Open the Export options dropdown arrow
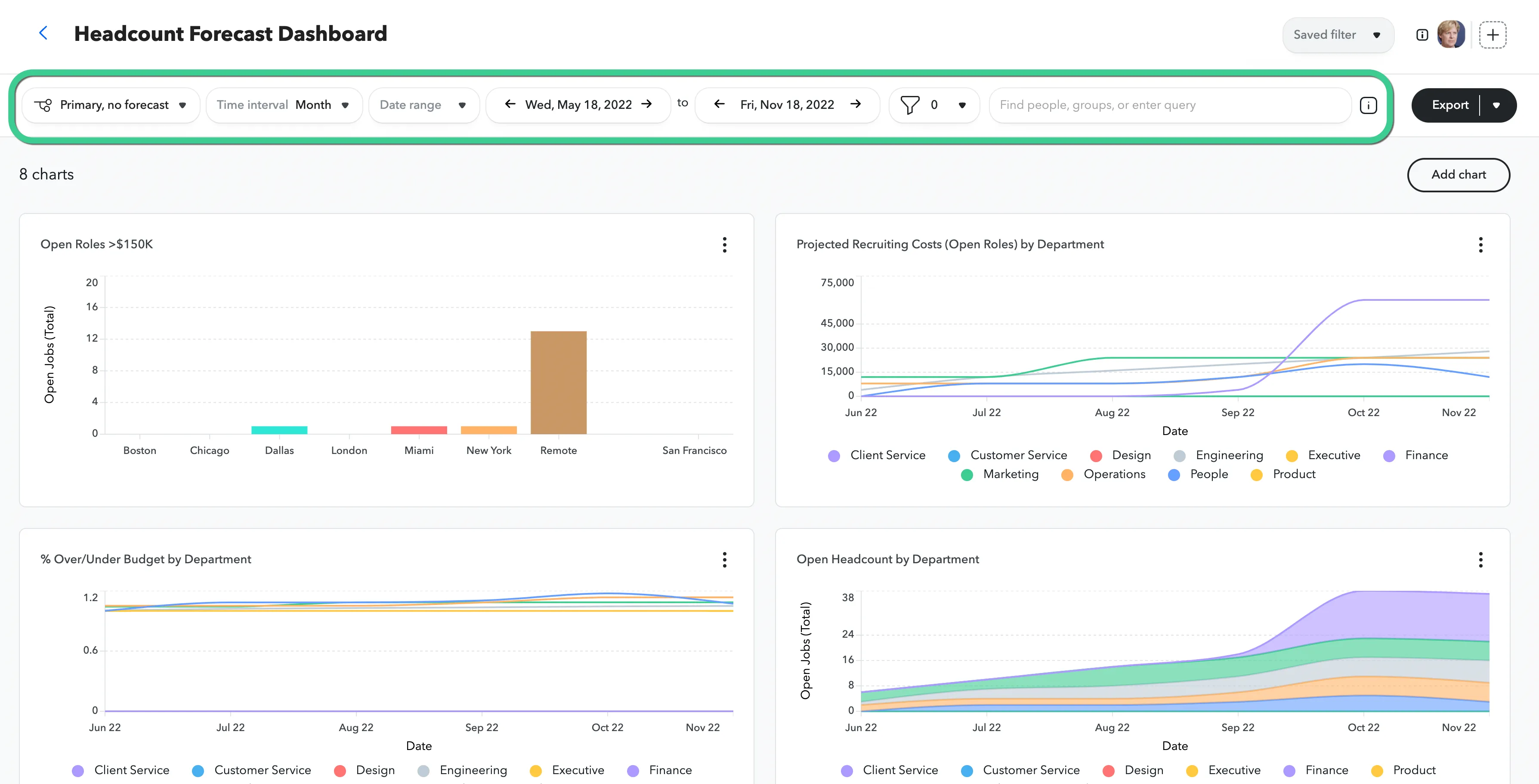Image resolution: width=1539 pixels, height=784 pixels. coord(1496,105)
